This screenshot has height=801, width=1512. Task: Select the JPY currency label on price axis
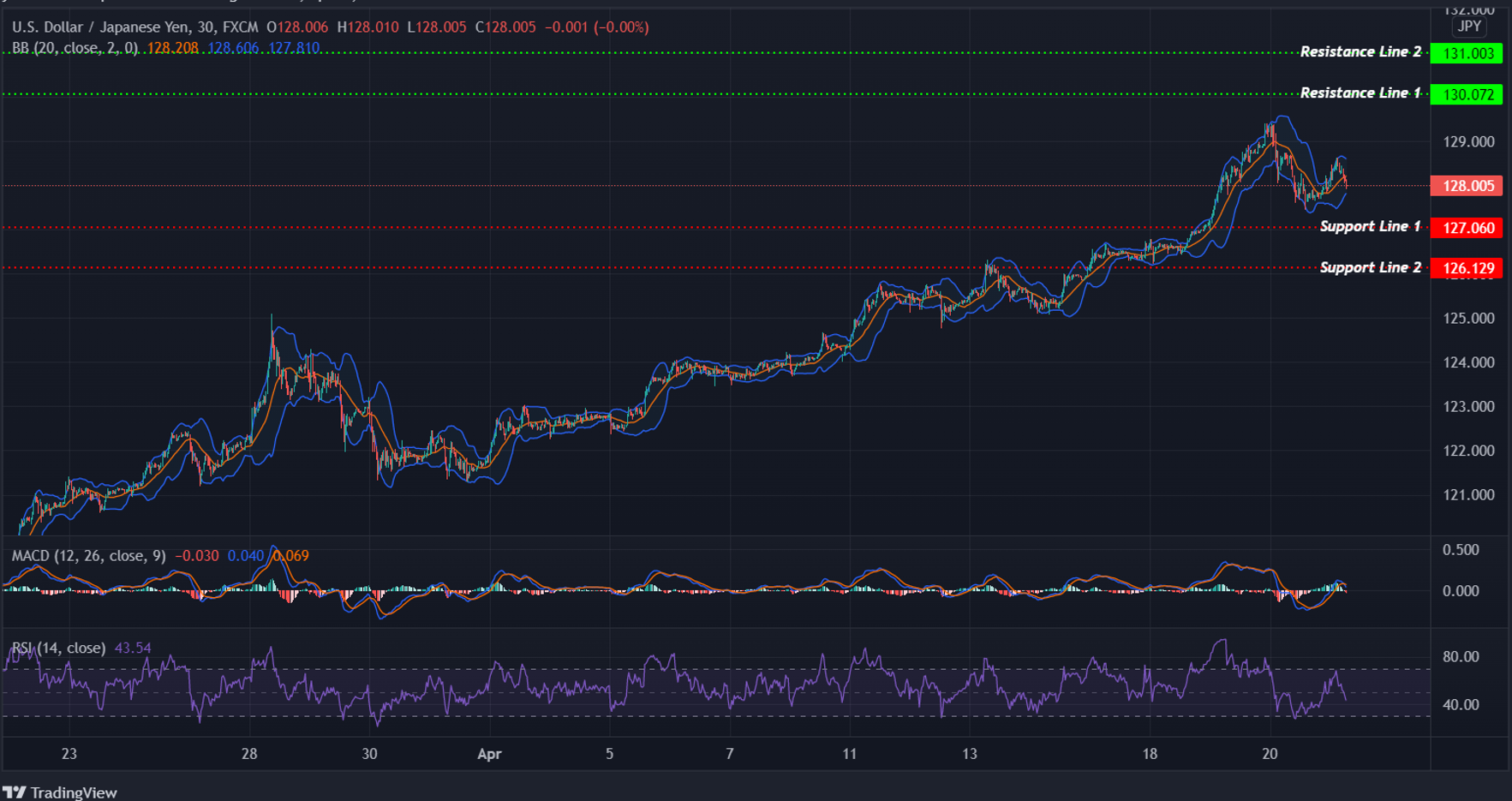pyautogui.click(x=1468, y=27)
